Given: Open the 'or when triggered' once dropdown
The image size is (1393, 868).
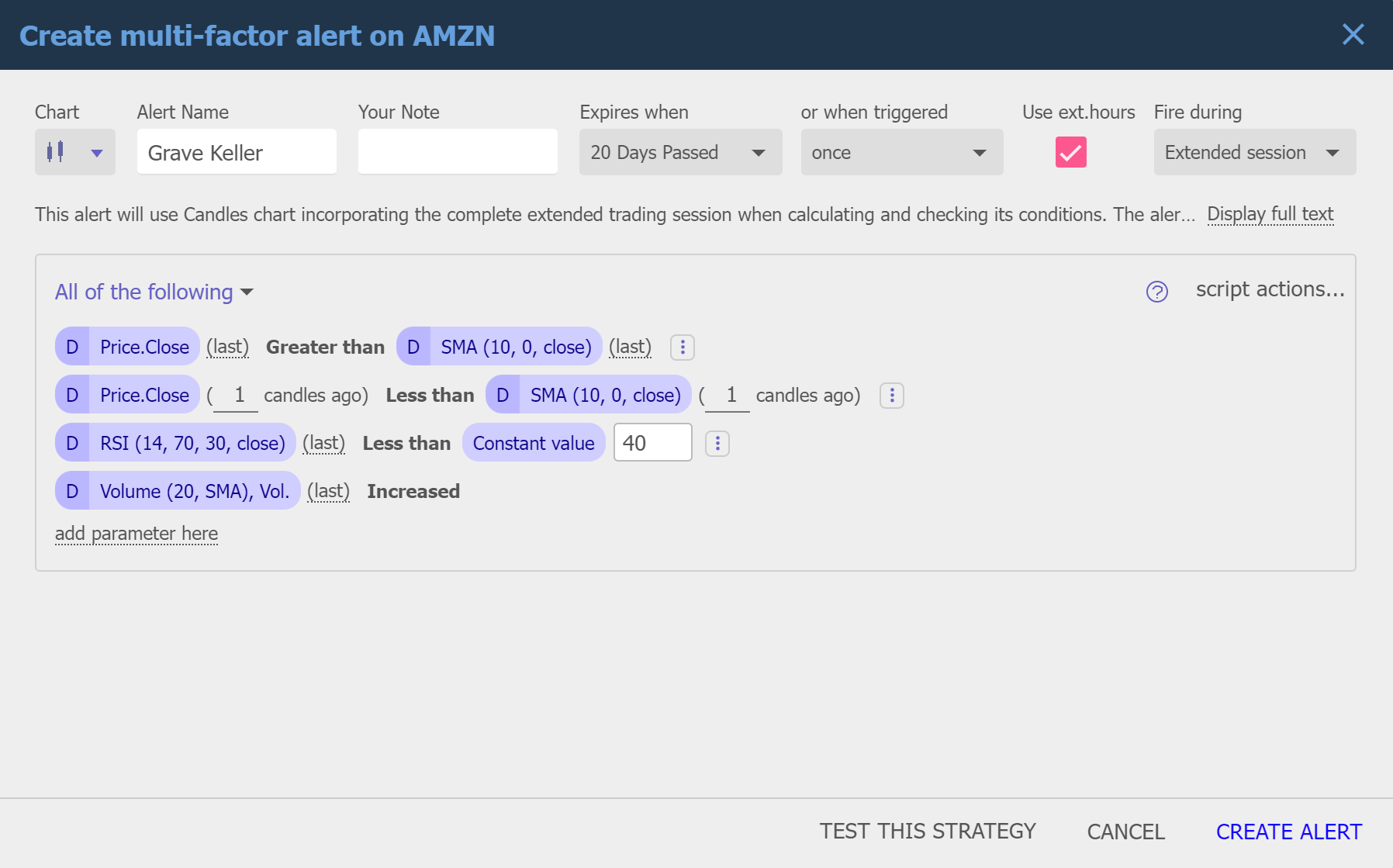Looking at the screenshot, I should pos(902,152).
